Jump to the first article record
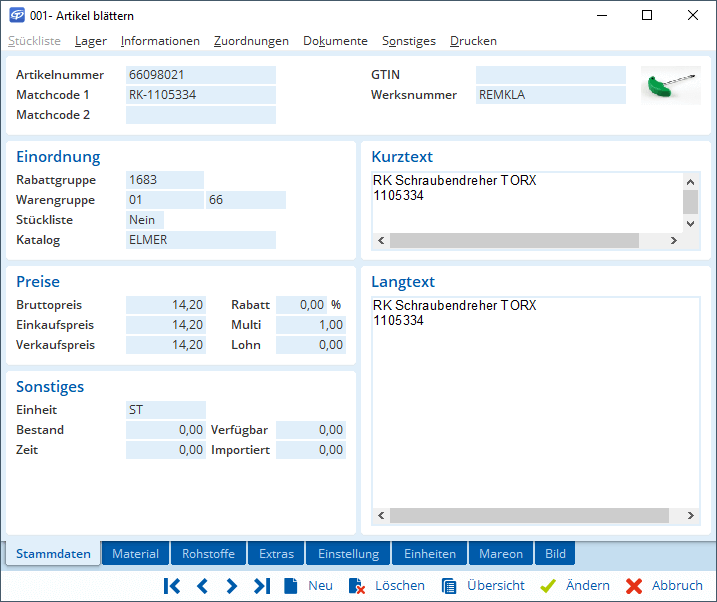This screenshot has height=602, width=717. tap(171, 586)
